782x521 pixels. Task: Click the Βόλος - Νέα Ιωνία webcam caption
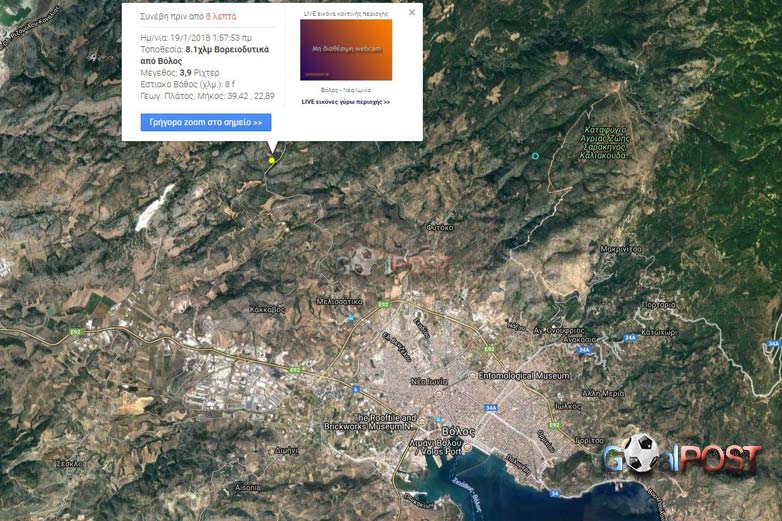(x=346, y=90)
